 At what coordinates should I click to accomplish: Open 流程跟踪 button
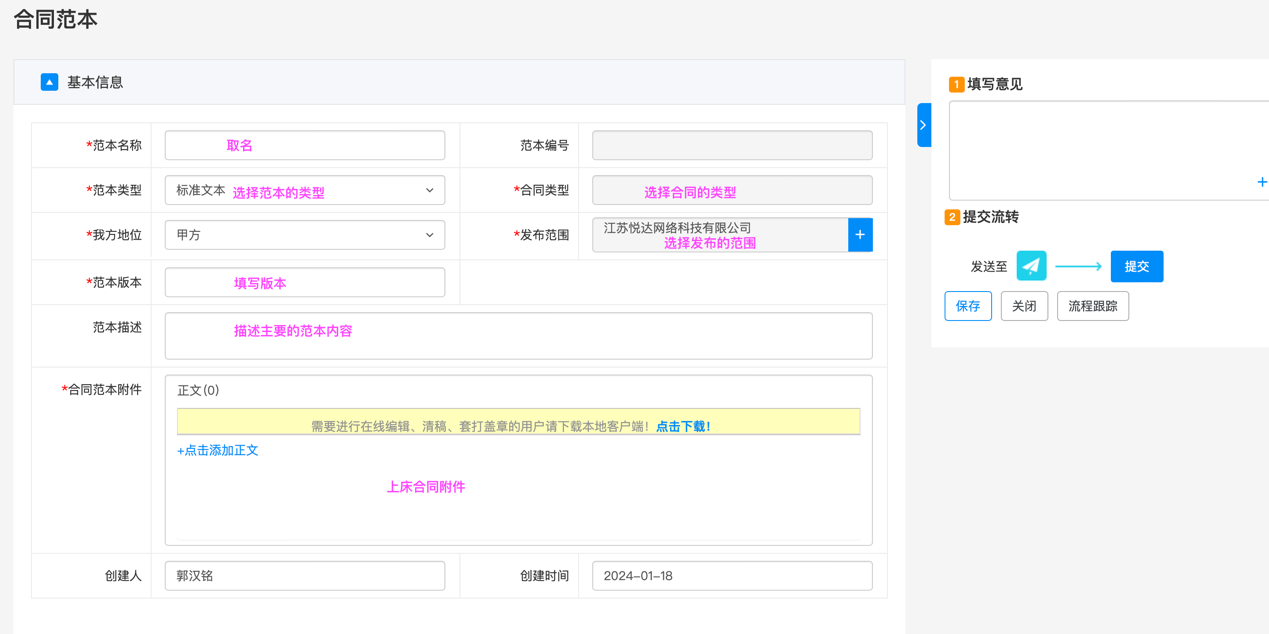(x=1092, y=306)
